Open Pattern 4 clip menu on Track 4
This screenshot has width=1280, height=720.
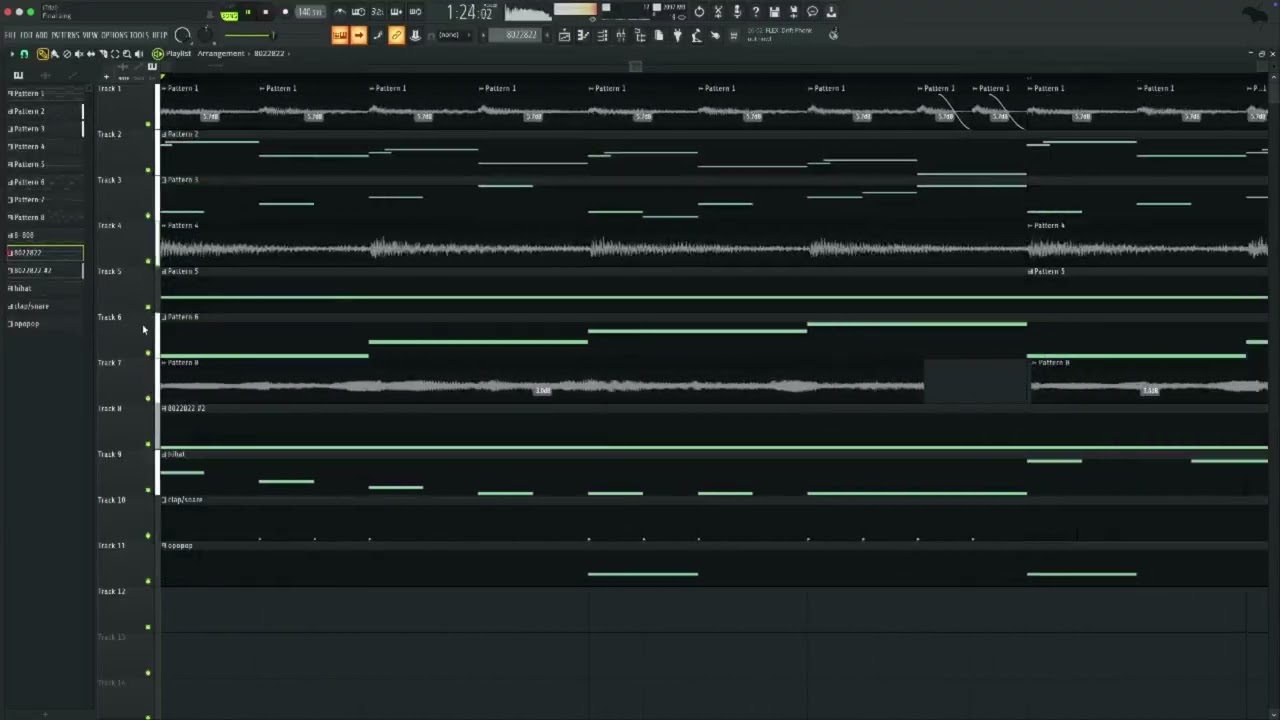point(164,226)
